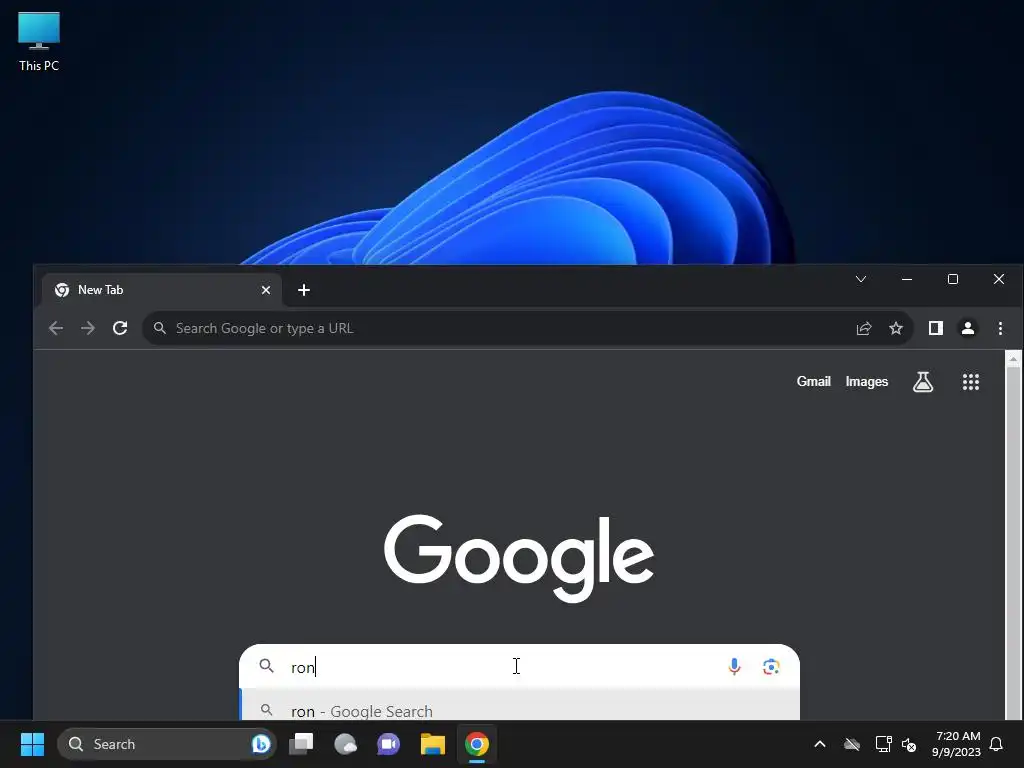Bookmark this tab with the star
The image size is (1024, 768).
(896, 328)
